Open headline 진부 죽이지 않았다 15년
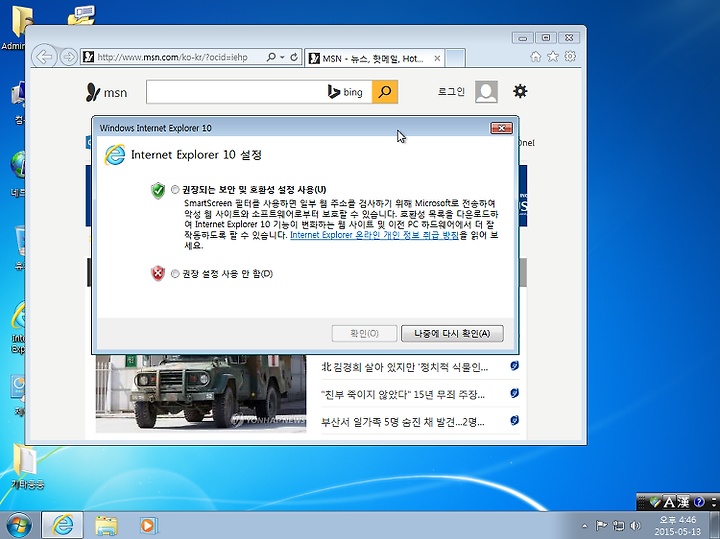720x539 pixels. click(x=403, y=394)
